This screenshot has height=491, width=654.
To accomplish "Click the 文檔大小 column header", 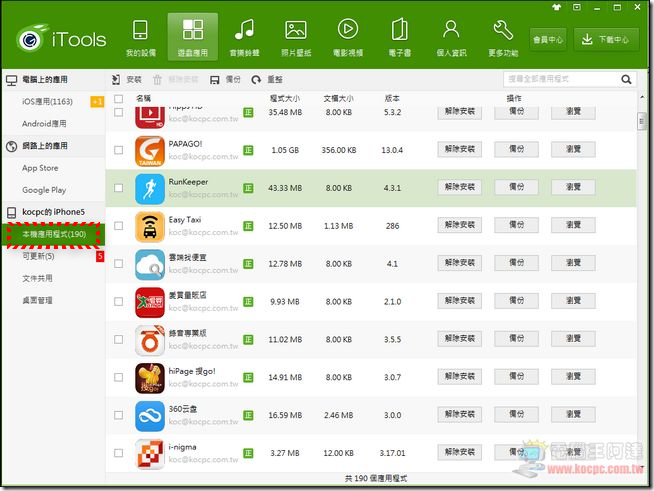I will click(338, 99).
